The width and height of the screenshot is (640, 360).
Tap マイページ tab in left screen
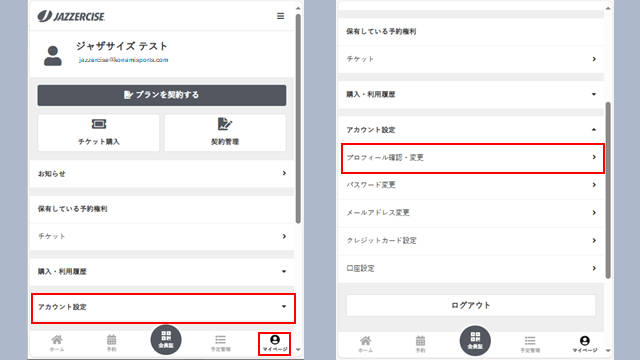pos(275,344)
